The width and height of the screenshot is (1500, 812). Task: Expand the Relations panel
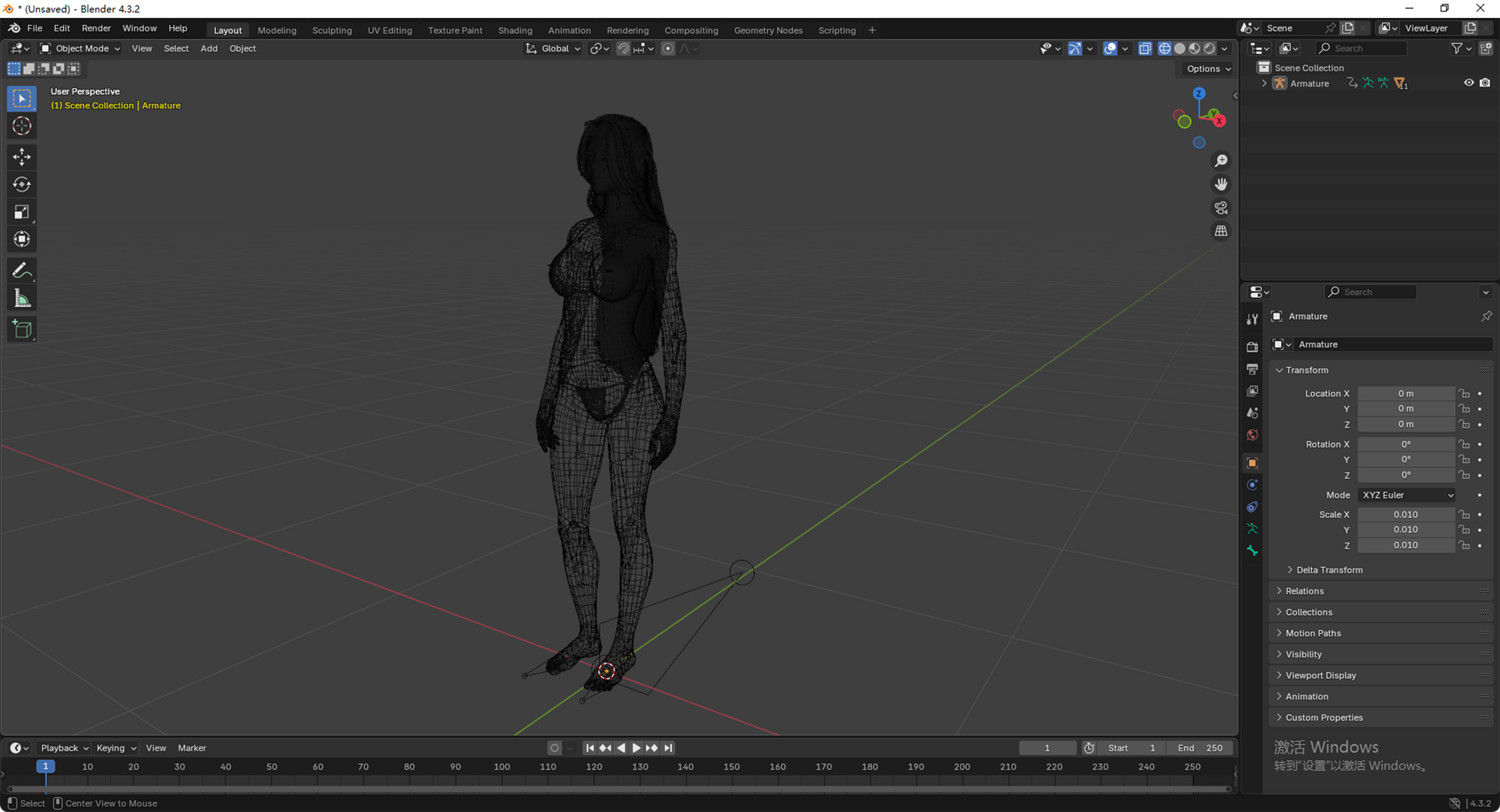1381,591
